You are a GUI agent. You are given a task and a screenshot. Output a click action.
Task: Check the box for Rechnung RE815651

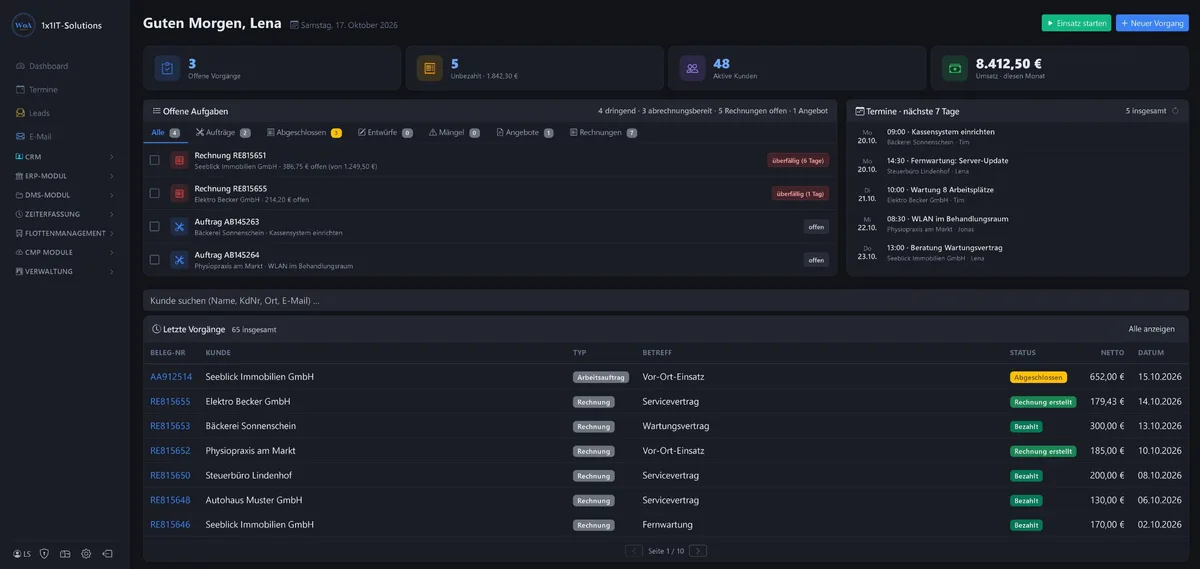click(x=155, y=160)
